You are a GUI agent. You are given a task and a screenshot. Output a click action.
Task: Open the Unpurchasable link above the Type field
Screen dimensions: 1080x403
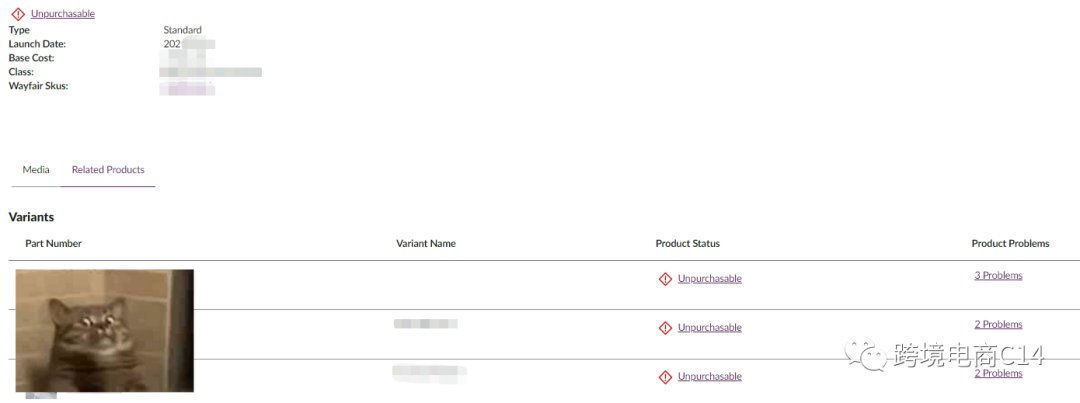[x=63, y=14]
